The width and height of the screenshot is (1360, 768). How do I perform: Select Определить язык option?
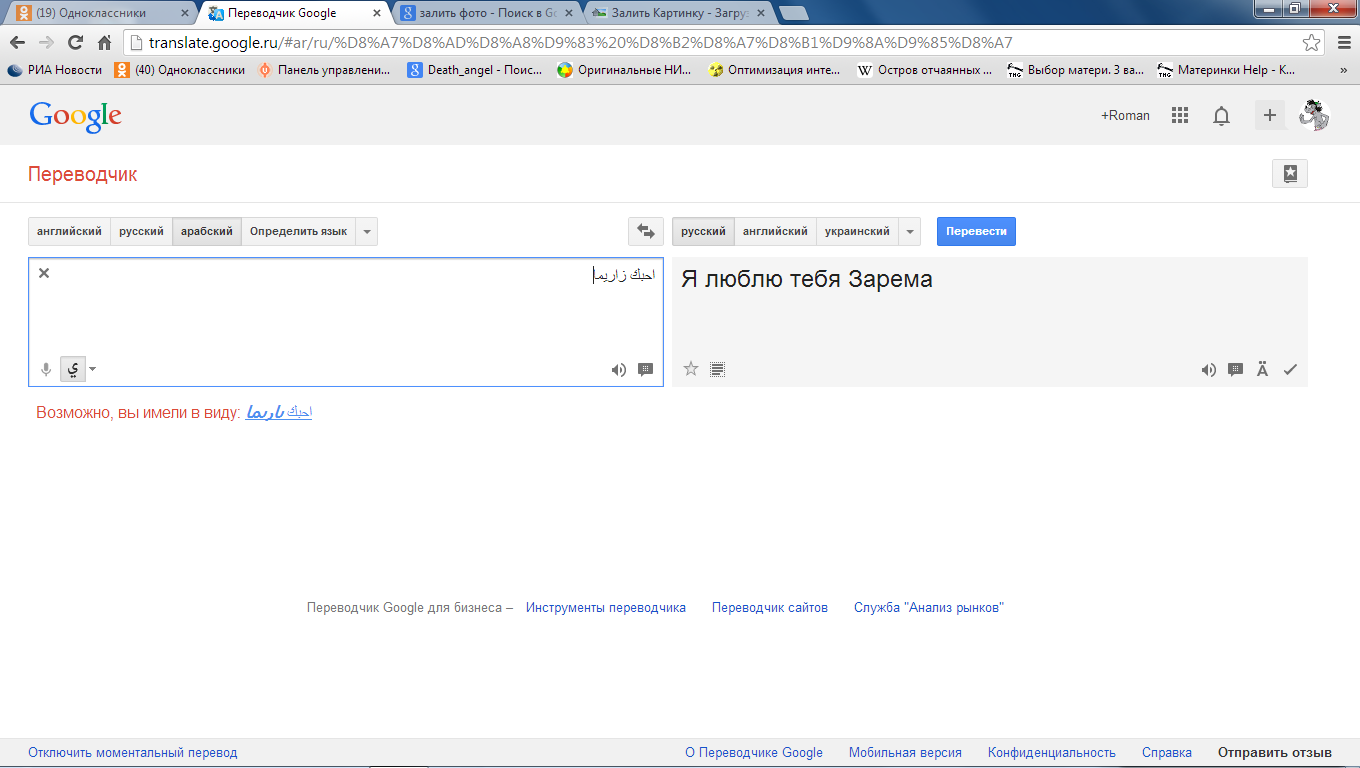tap(298, 231)
